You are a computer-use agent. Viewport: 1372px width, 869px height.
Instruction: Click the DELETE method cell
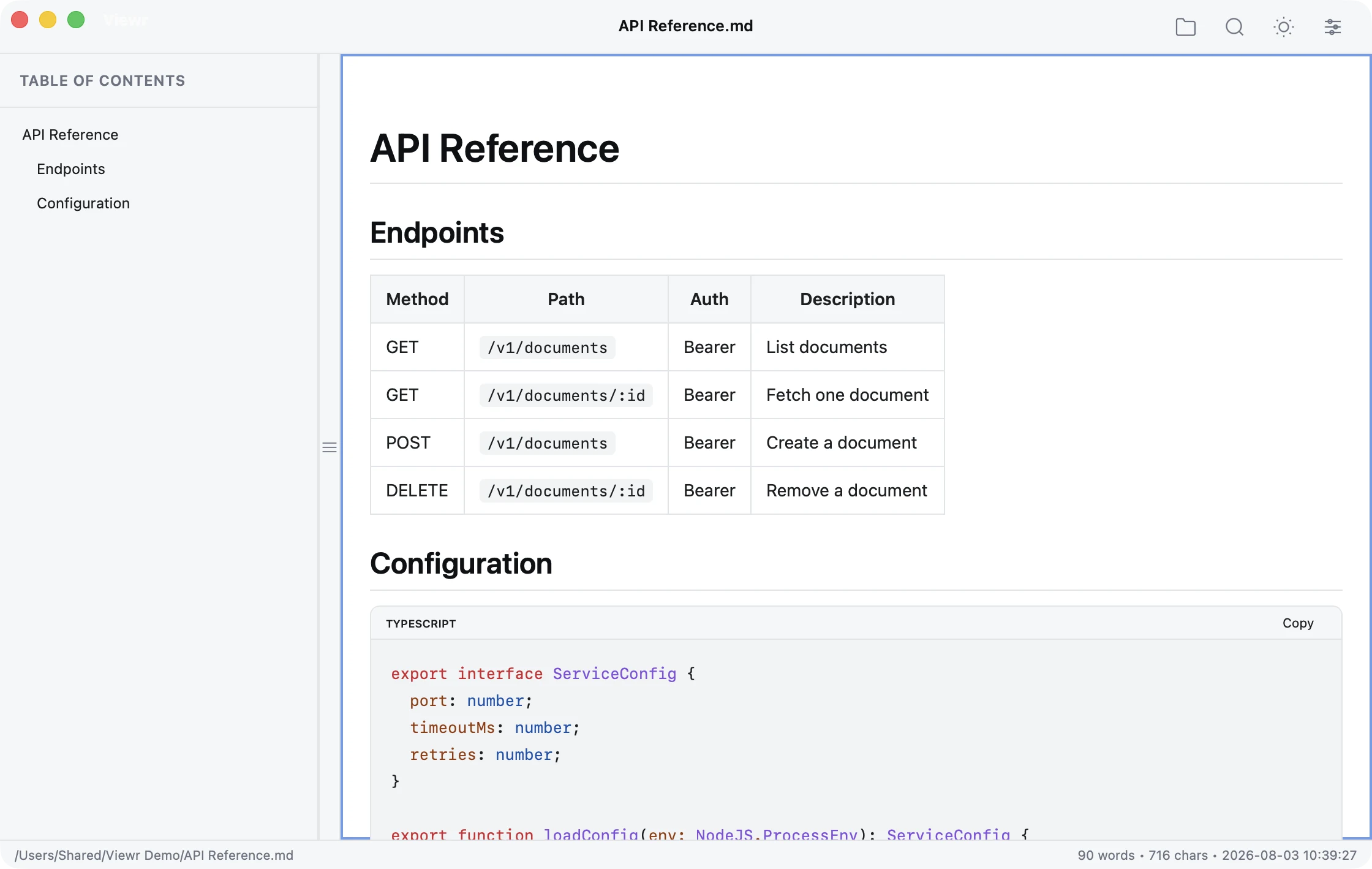417,490
